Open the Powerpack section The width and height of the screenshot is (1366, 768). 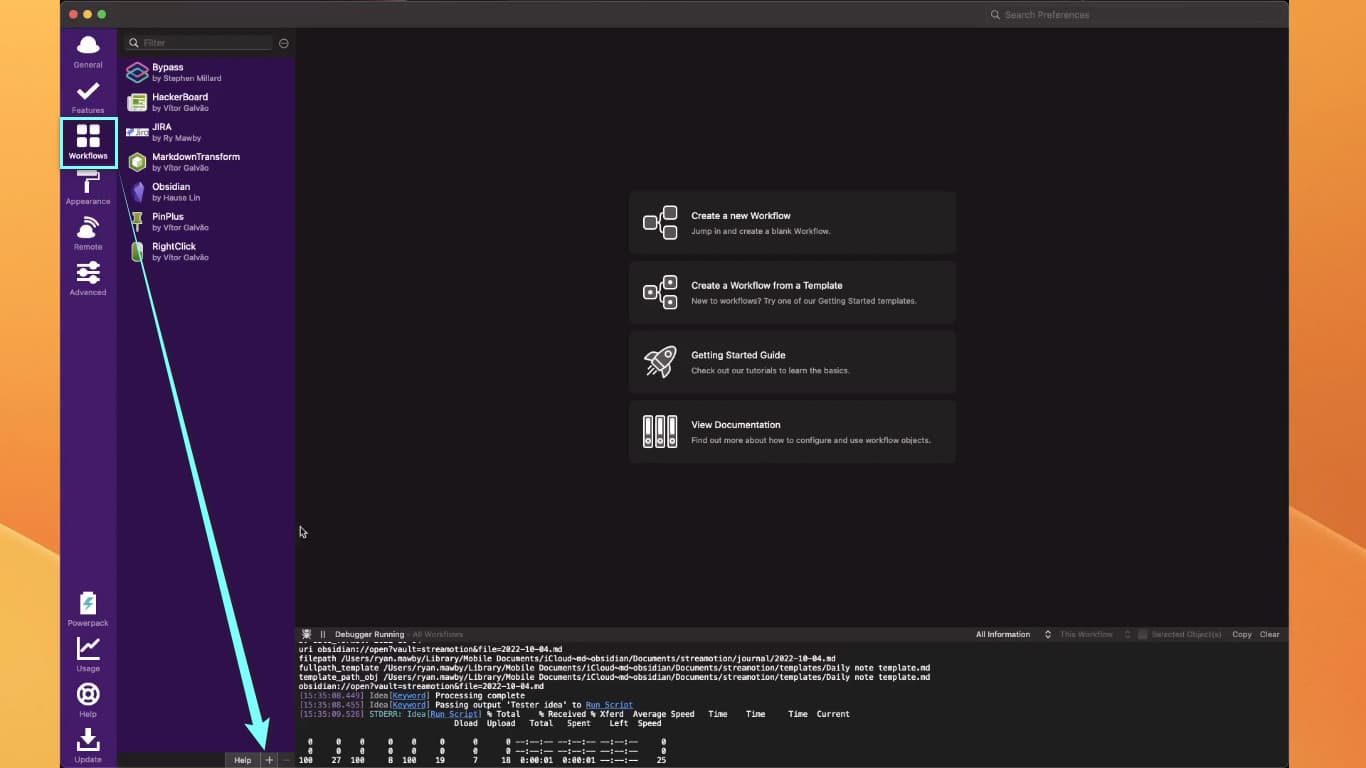click(88, 609)
